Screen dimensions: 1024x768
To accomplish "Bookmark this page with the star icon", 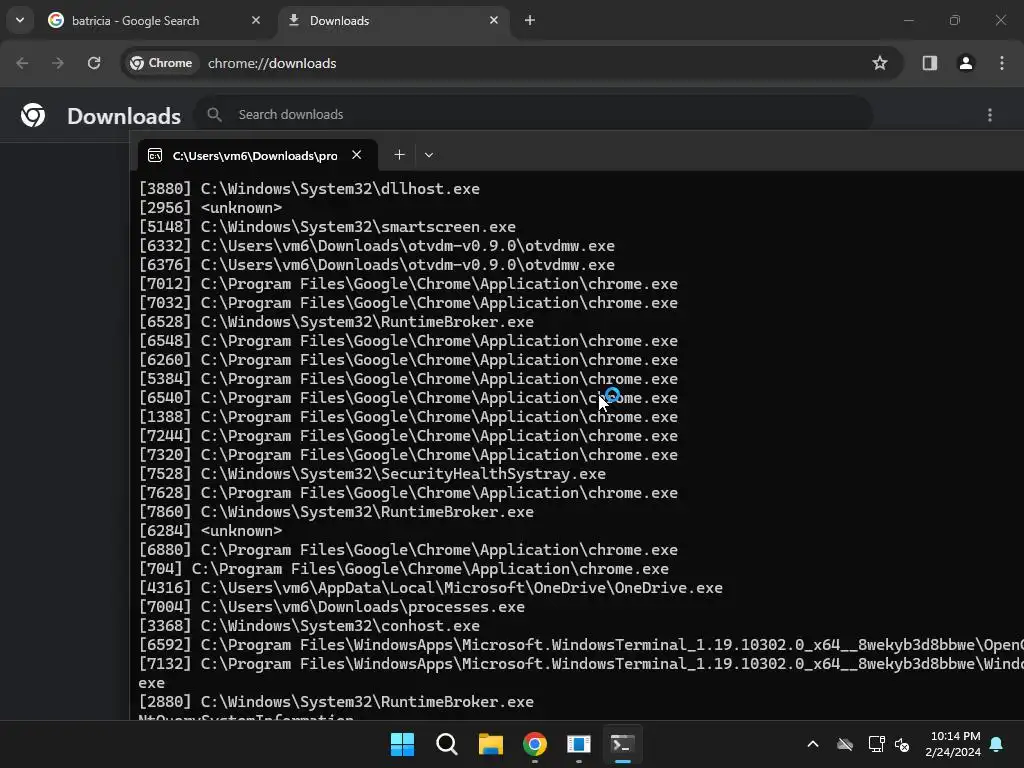I will pyautogui.click(x=880, y=63).
